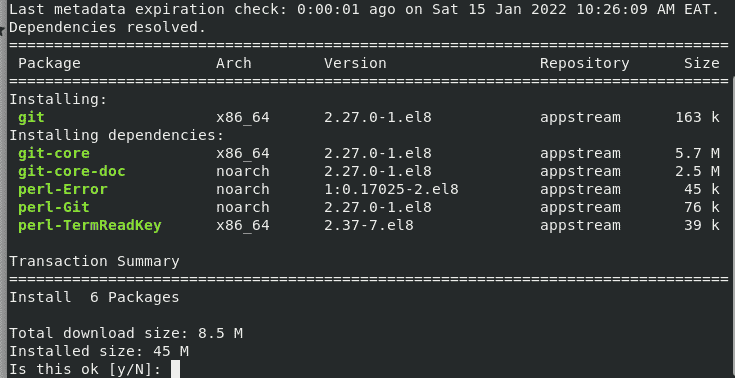Click the Transaction Summary heading
Screen dimensions: 735x378
[x=94, y=261]
